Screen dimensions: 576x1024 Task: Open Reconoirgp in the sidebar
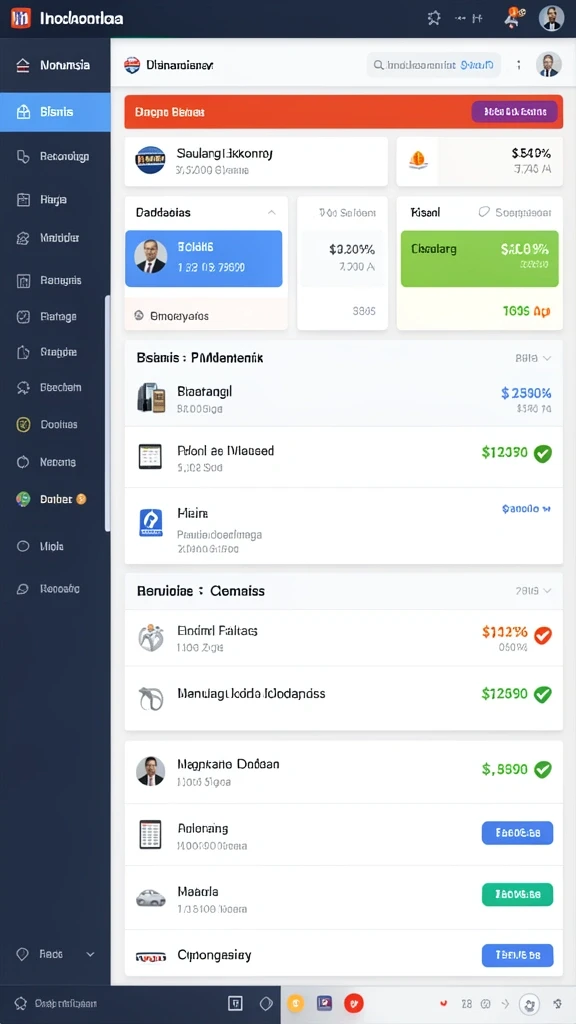point(55,157)
